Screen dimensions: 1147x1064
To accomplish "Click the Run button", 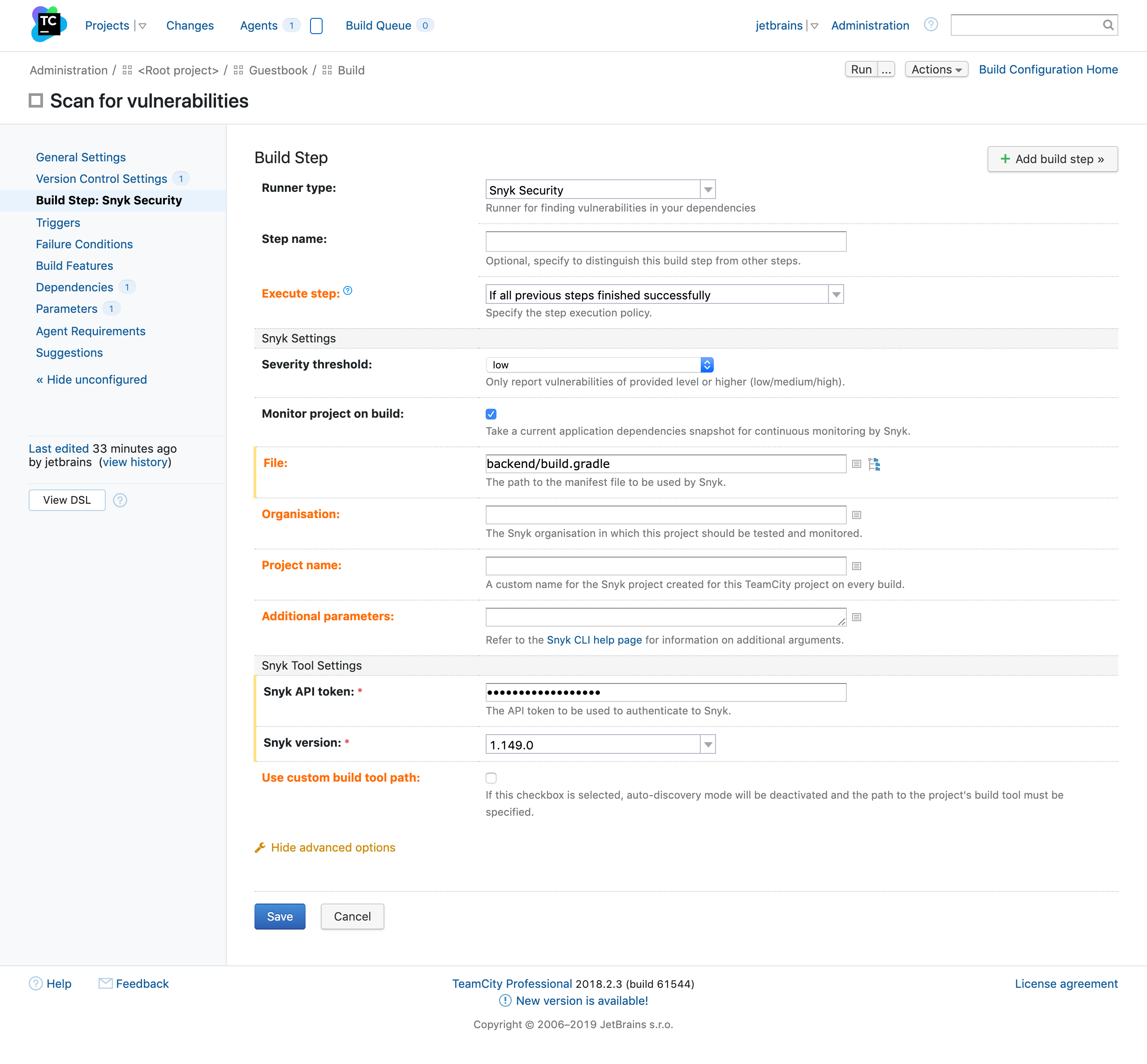I will click(x=861, y=69).
